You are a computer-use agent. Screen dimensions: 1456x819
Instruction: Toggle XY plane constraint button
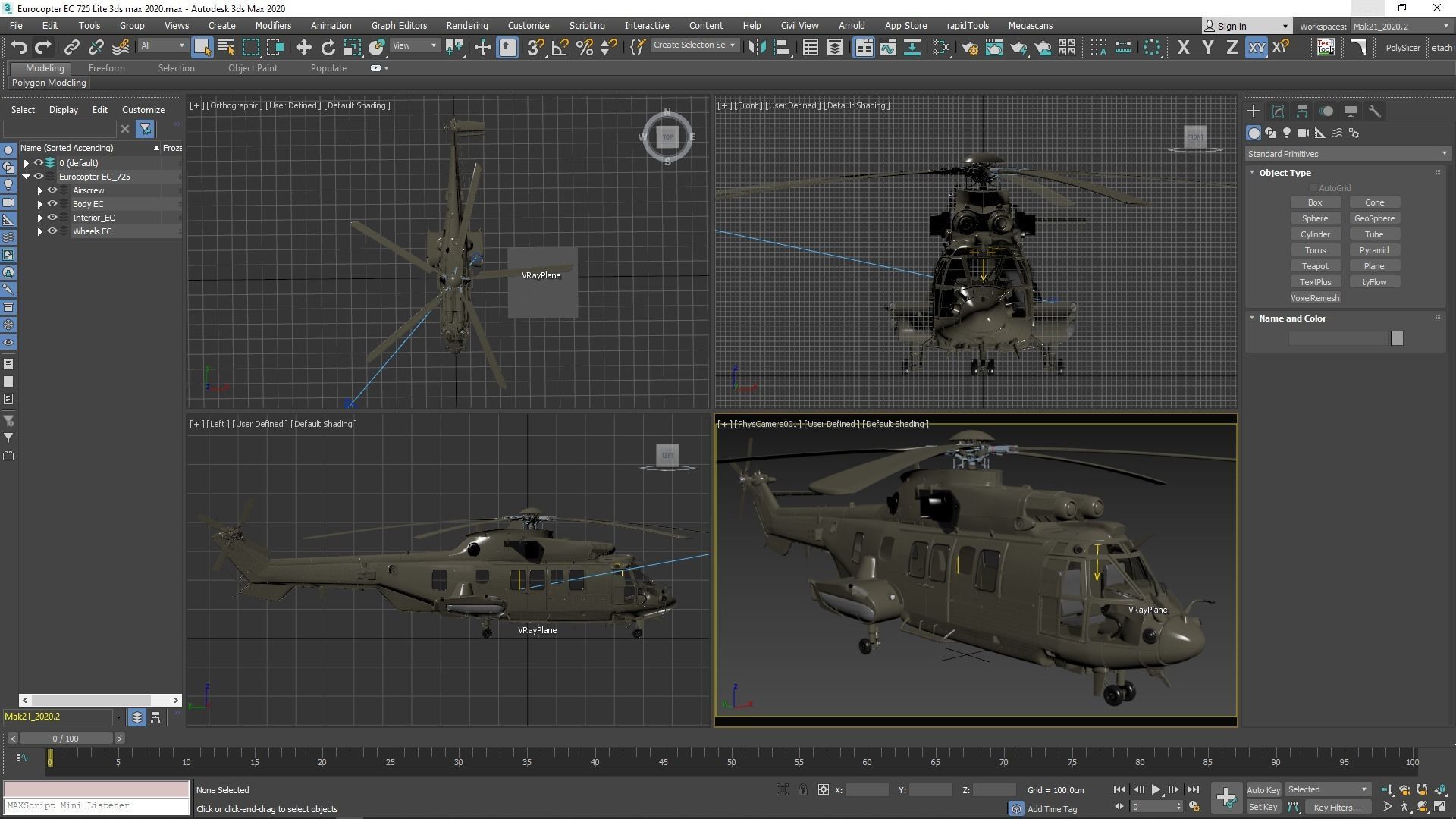[x=1257, y=47]
